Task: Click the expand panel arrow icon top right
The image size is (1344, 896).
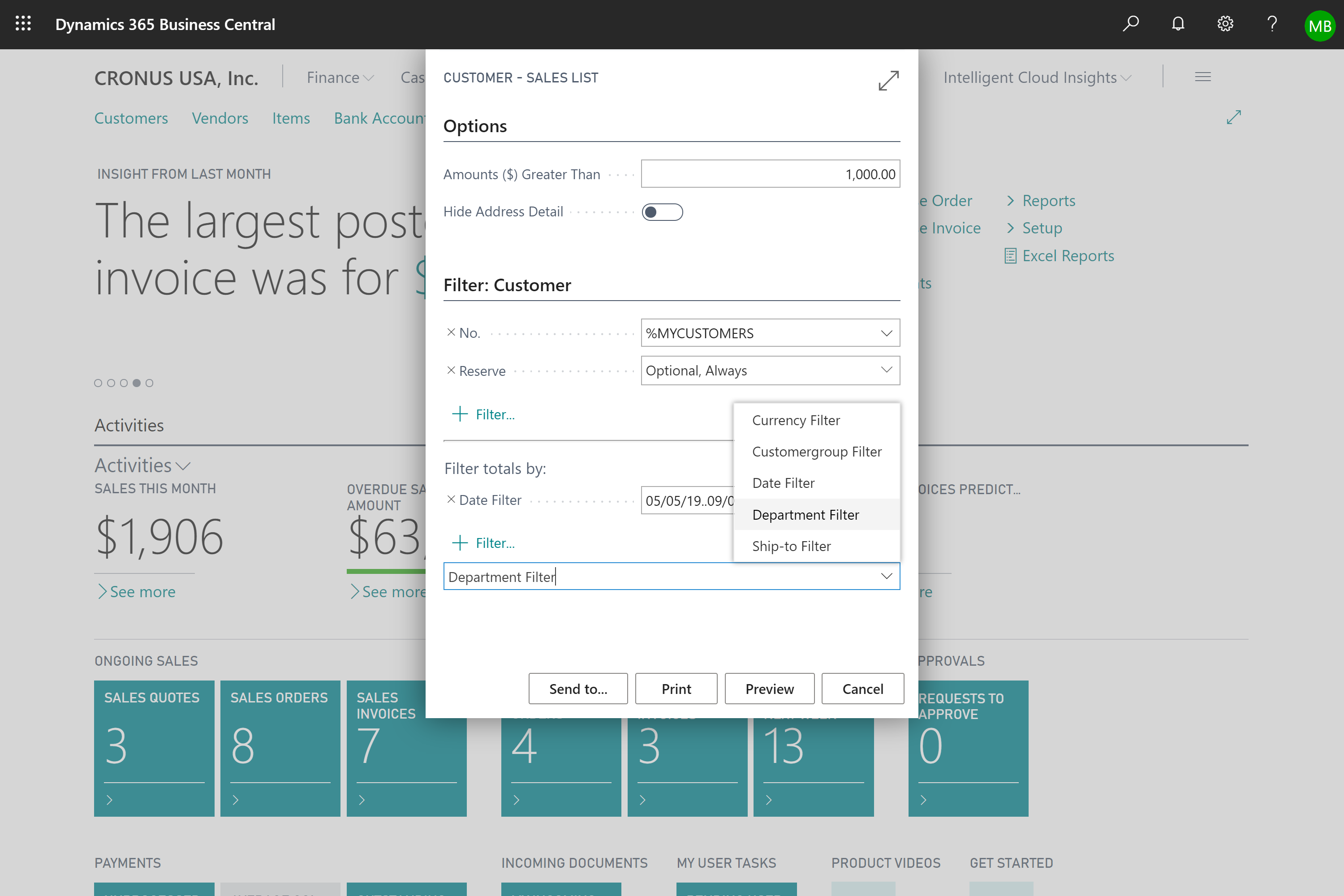Action: [x=888, y=80]
